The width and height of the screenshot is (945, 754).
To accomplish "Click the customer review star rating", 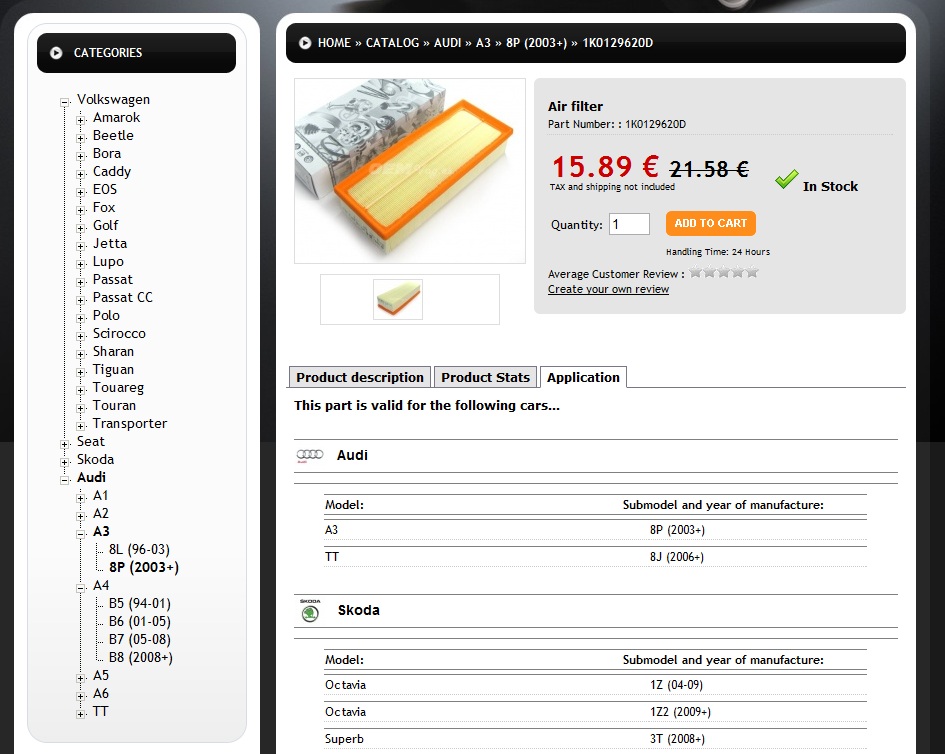I will coord(723,272).
